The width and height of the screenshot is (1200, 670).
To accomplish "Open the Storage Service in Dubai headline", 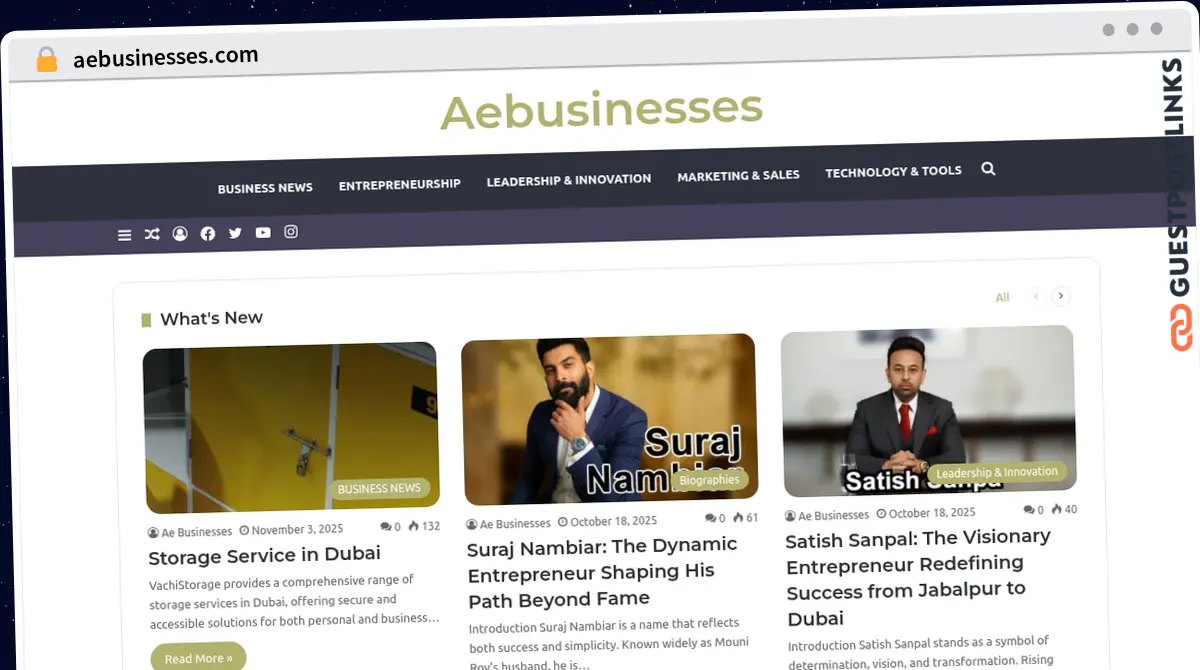I will point(265,555).
